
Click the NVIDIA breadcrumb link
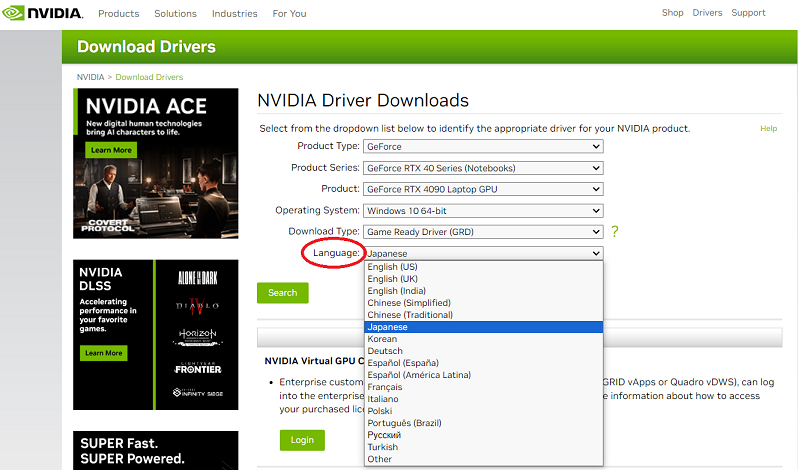pyautogui.click(x=91, y=77)
